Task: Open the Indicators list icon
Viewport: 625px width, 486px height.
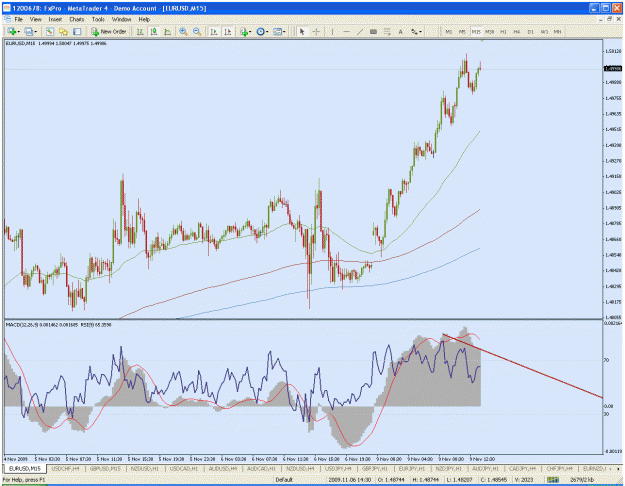Action: (x=244, y=31)
